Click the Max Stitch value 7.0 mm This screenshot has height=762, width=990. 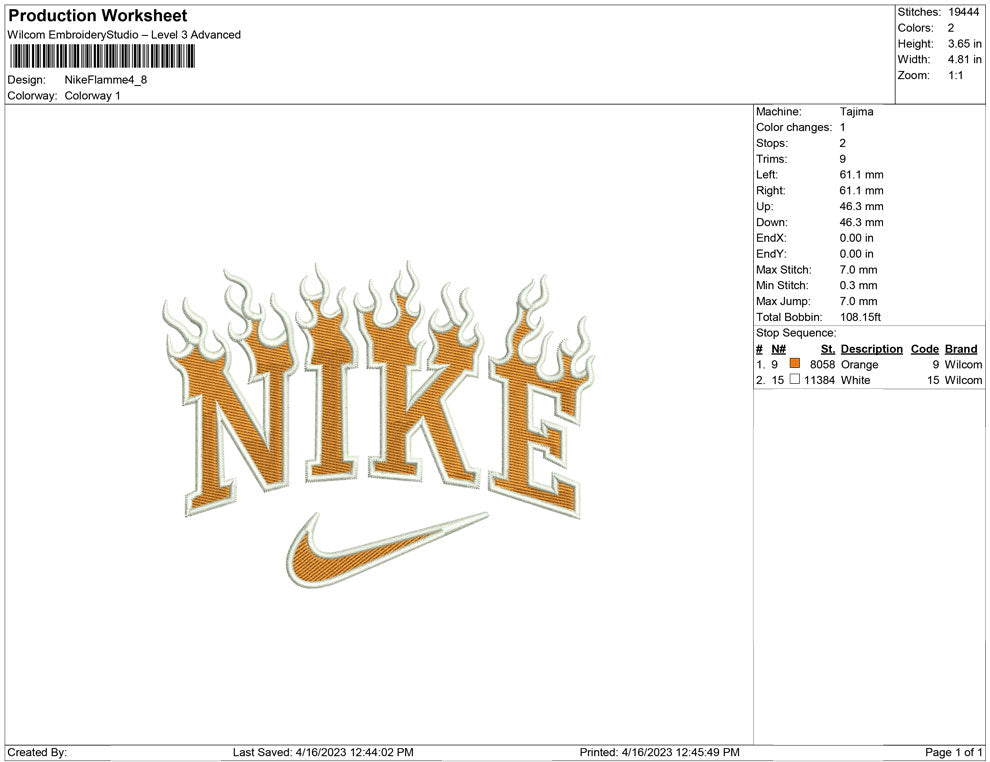(x=859, y=270)
